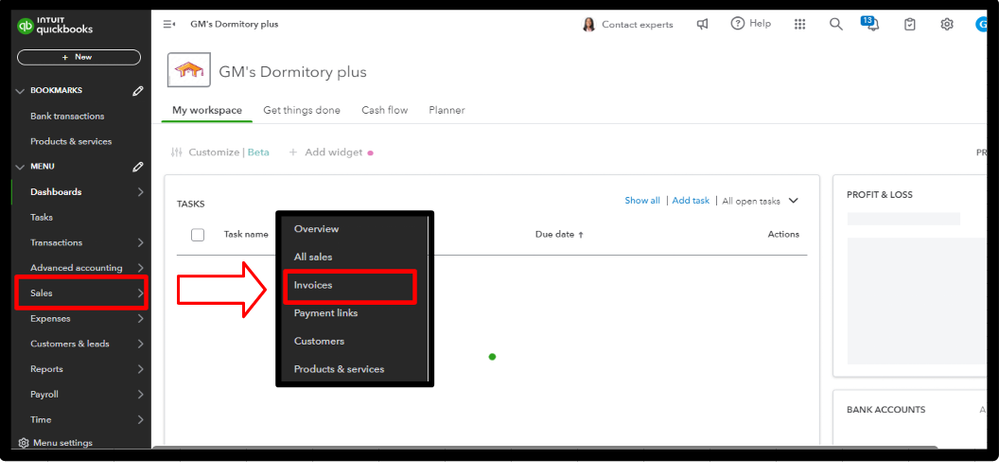Click the Show all link
This screenshot has height=462, width=999.
pos(642,200)
